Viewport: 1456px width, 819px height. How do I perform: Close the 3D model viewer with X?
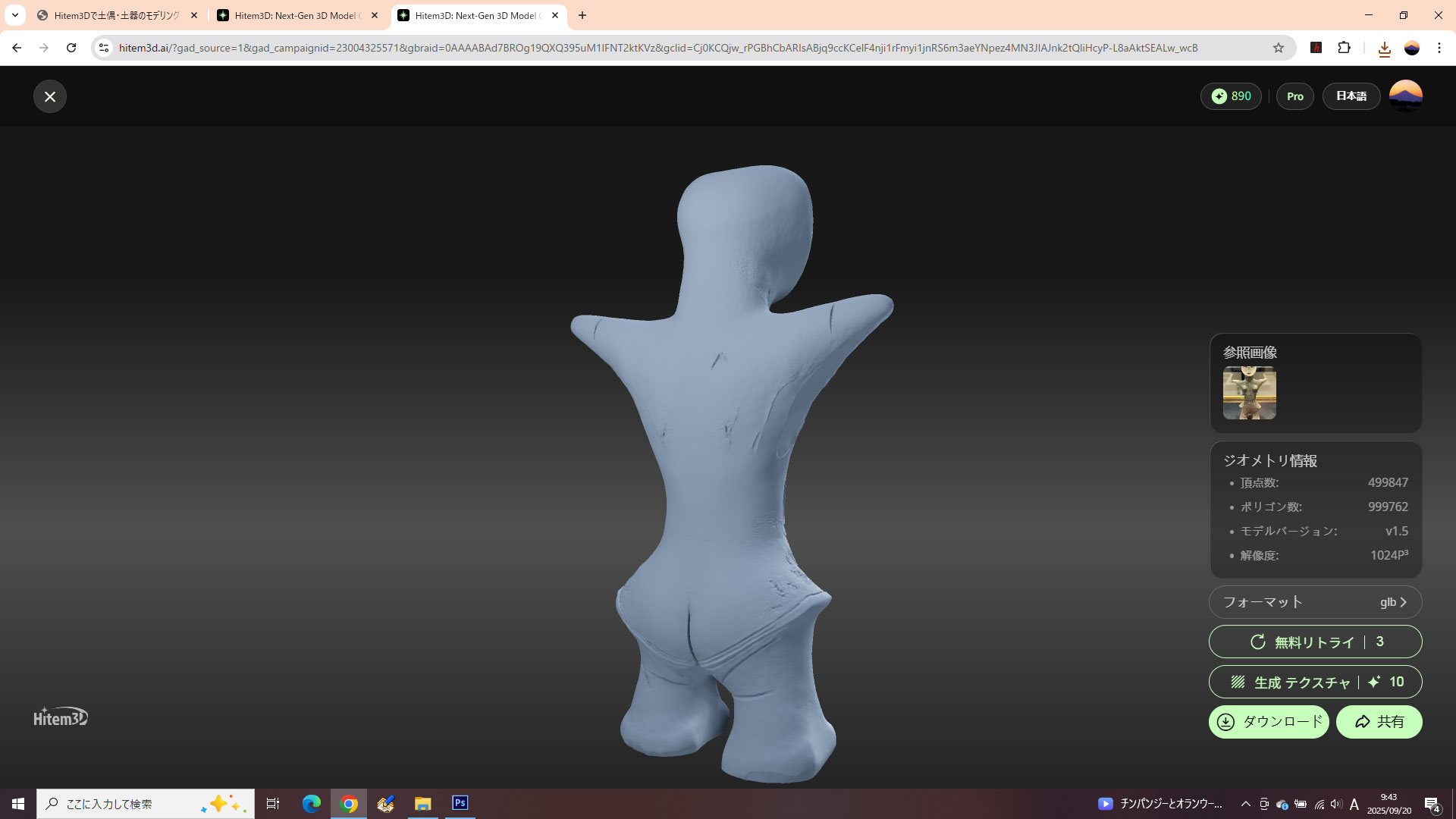pos(50,96)
